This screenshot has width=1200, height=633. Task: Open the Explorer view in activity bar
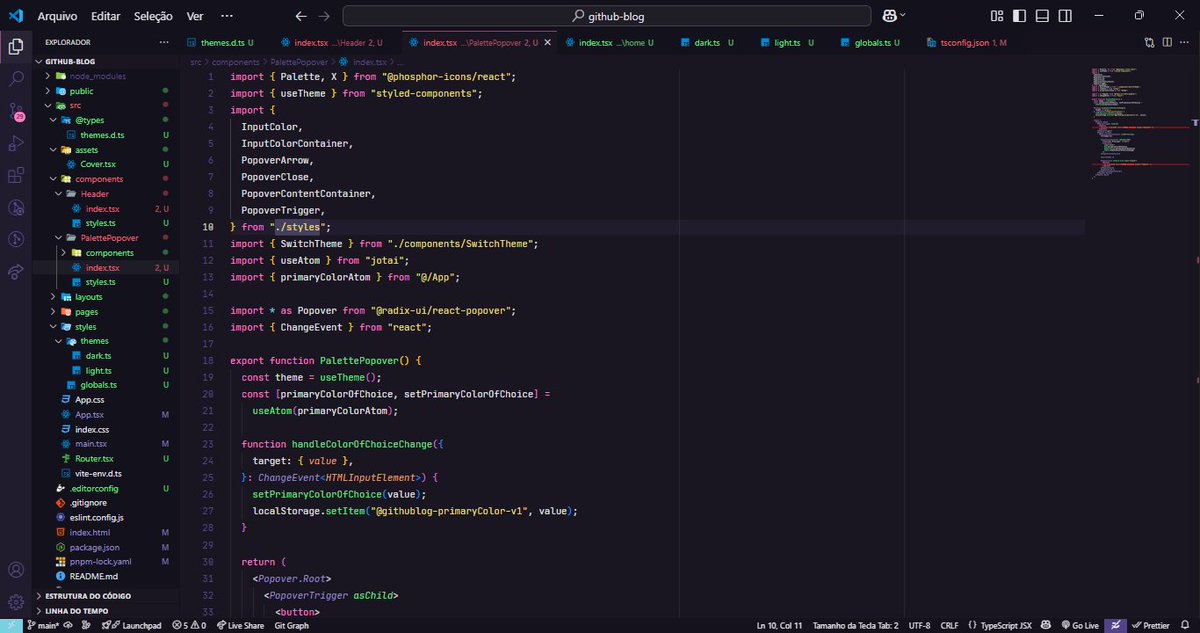coord(16,46)
